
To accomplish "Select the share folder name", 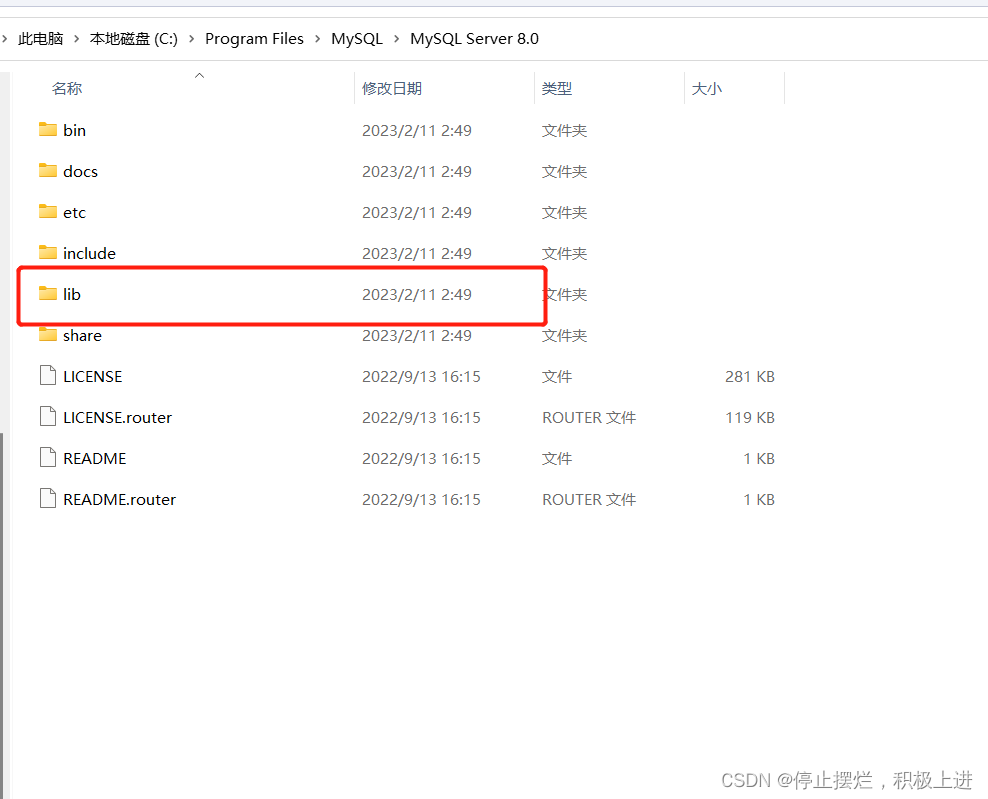I will click(x=83, y=335).
